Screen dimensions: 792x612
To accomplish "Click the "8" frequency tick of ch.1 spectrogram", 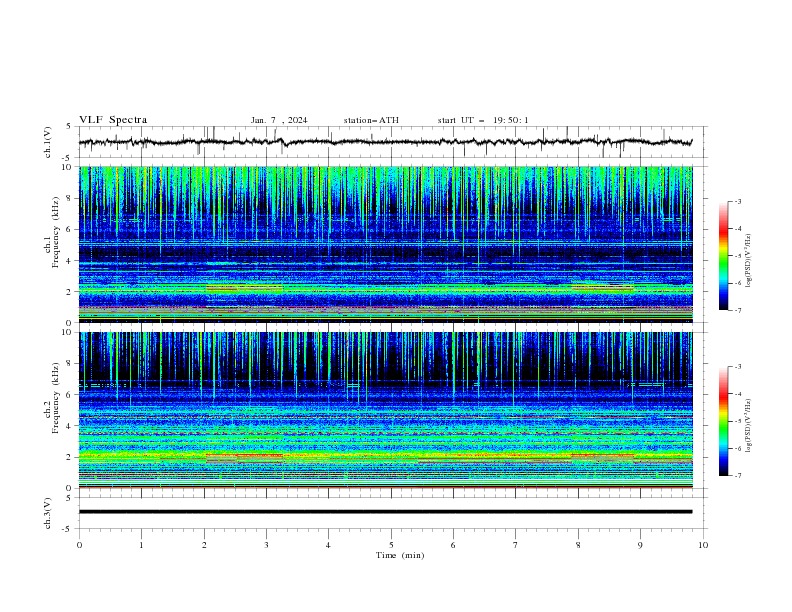I will 70,198.
